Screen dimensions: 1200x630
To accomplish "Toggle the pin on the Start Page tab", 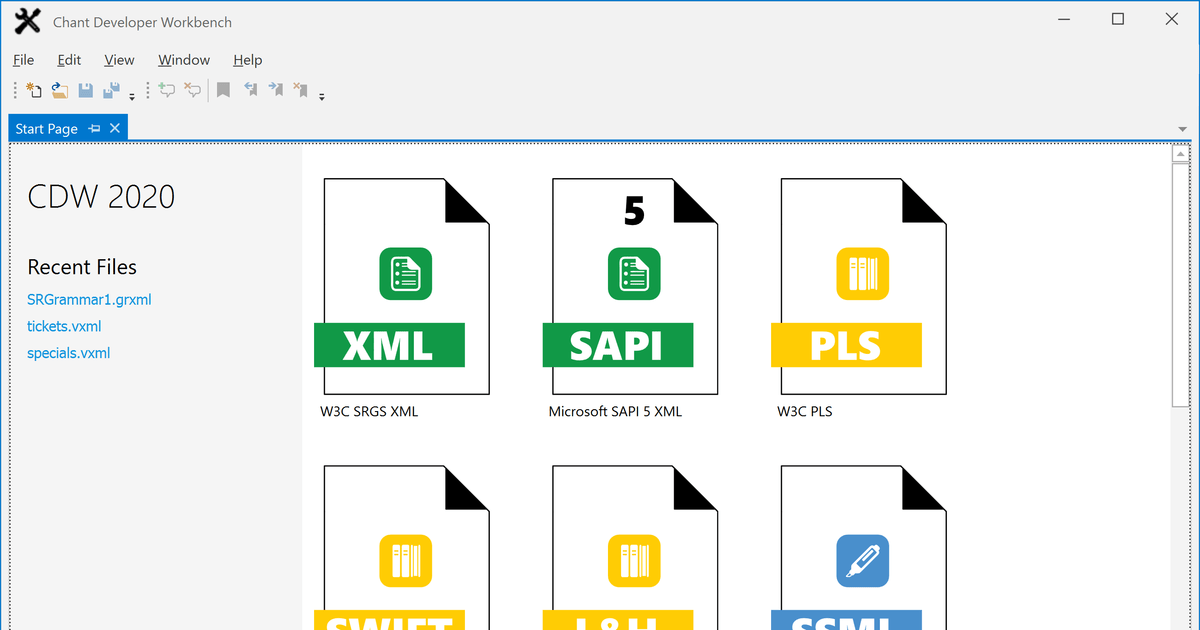I will coord(94,128).
